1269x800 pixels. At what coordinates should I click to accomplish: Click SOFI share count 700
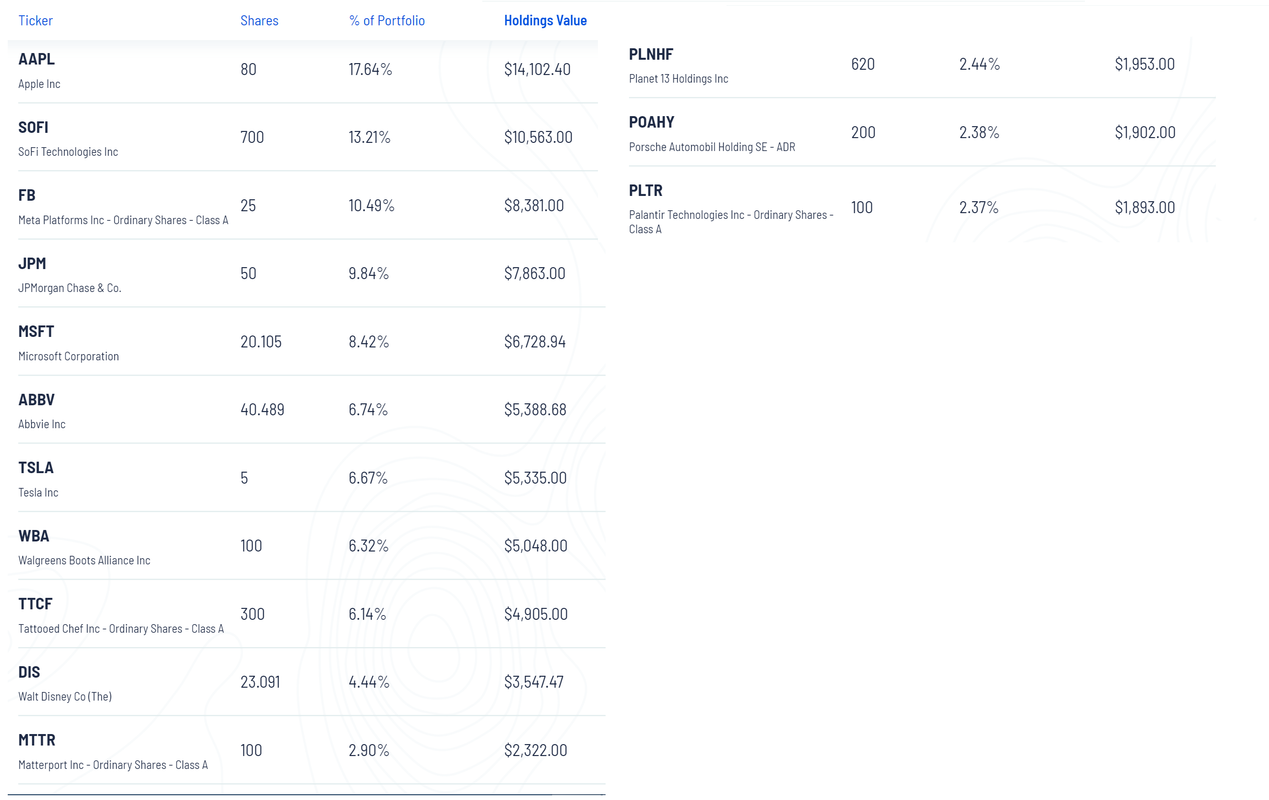(x=252, y=137)
